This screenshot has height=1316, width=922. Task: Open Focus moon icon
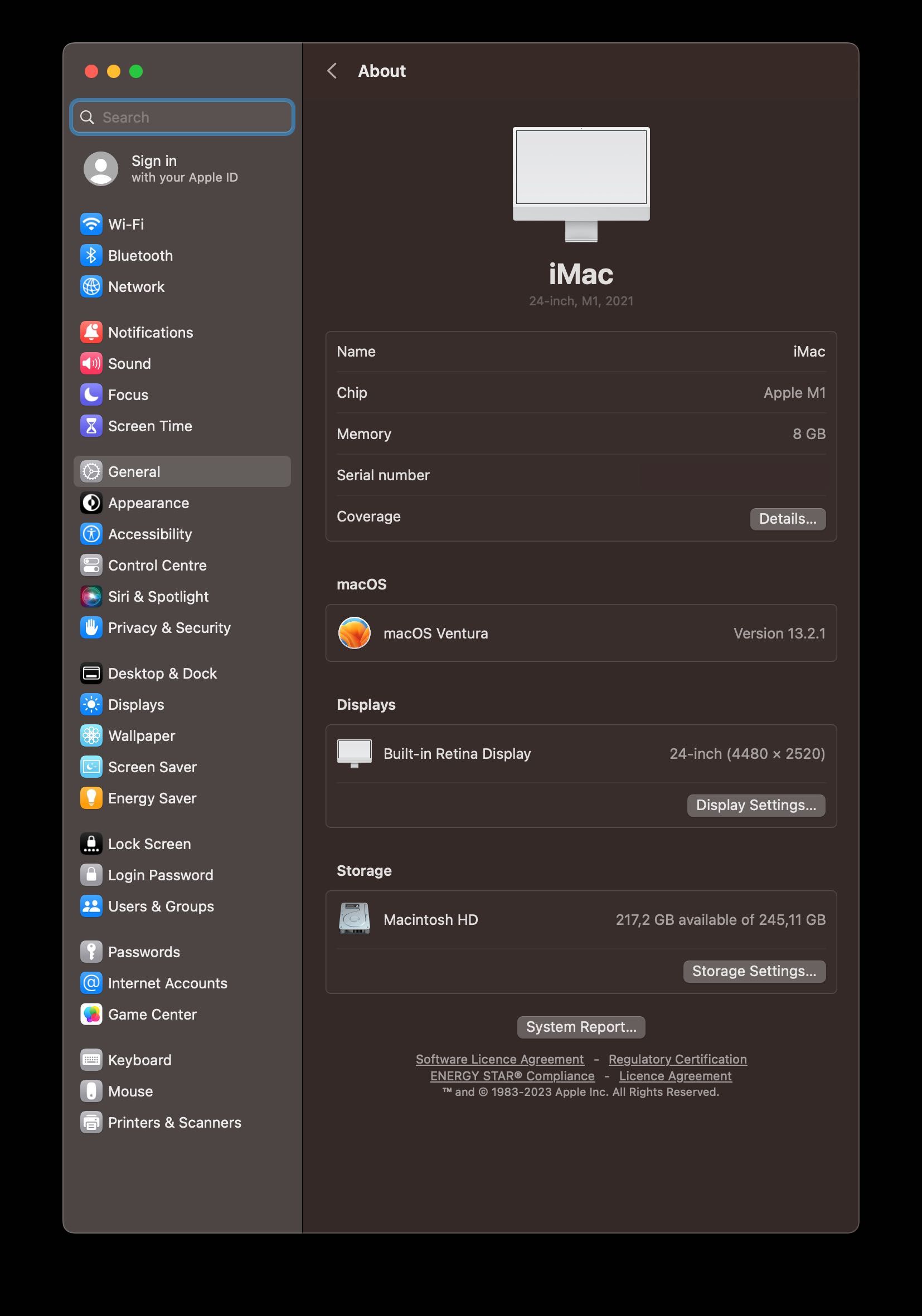[x=91, y=395]
